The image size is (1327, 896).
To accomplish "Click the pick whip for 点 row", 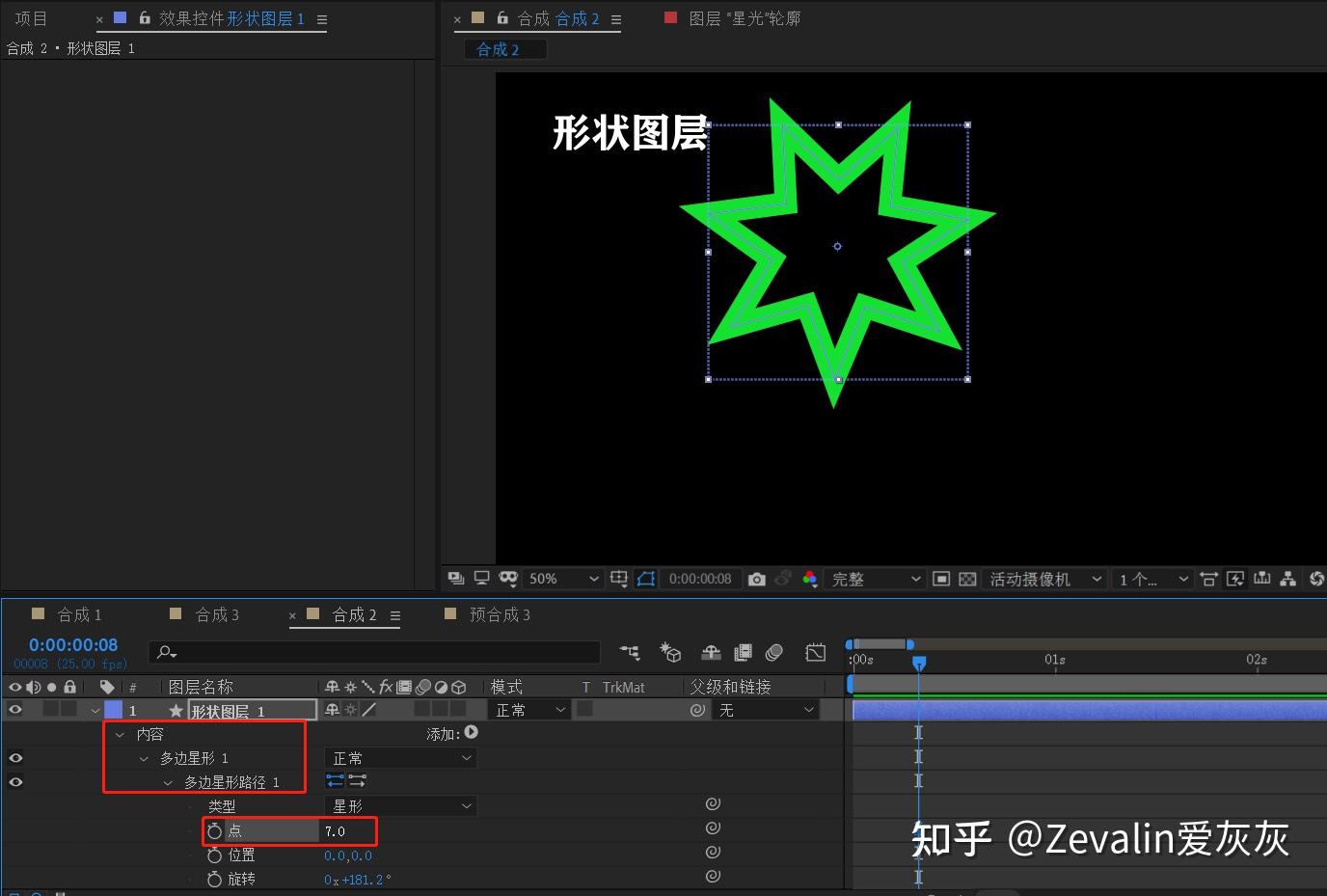I will pyautogui.click(x=713, y=828).
